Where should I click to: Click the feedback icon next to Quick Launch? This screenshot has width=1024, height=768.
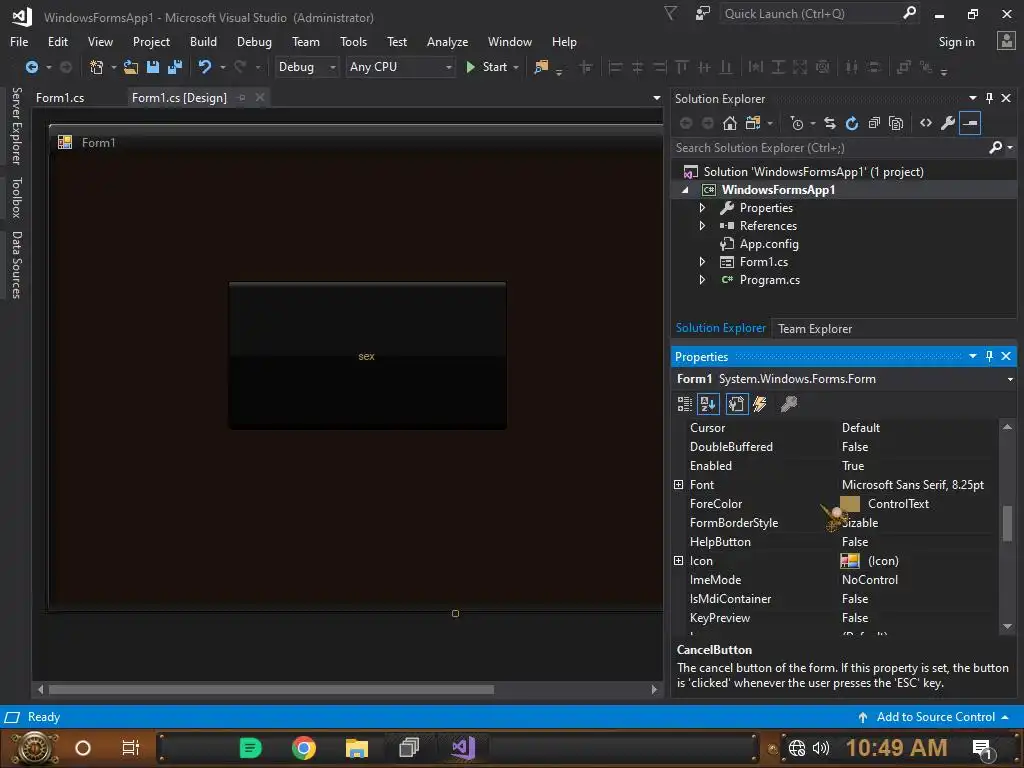(x=703, y=13)
